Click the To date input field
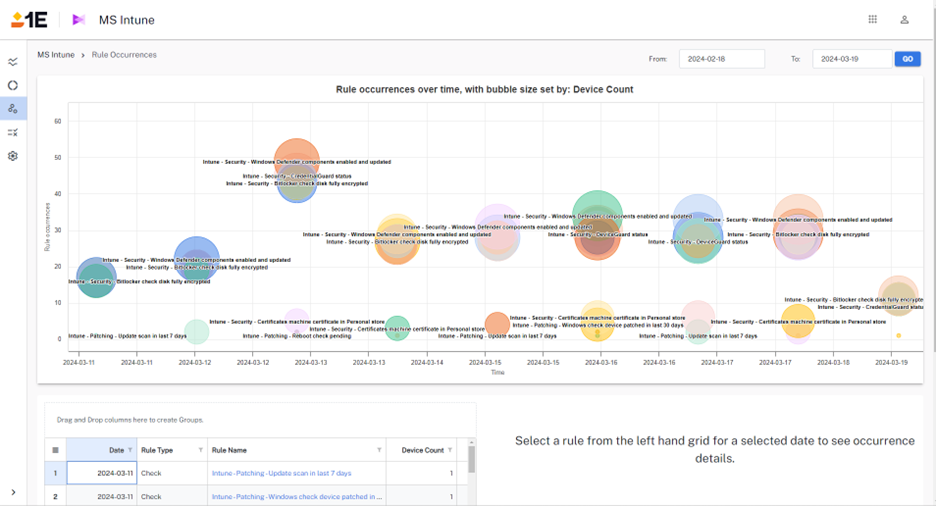The image size is (936, 506). coord(851,59)
